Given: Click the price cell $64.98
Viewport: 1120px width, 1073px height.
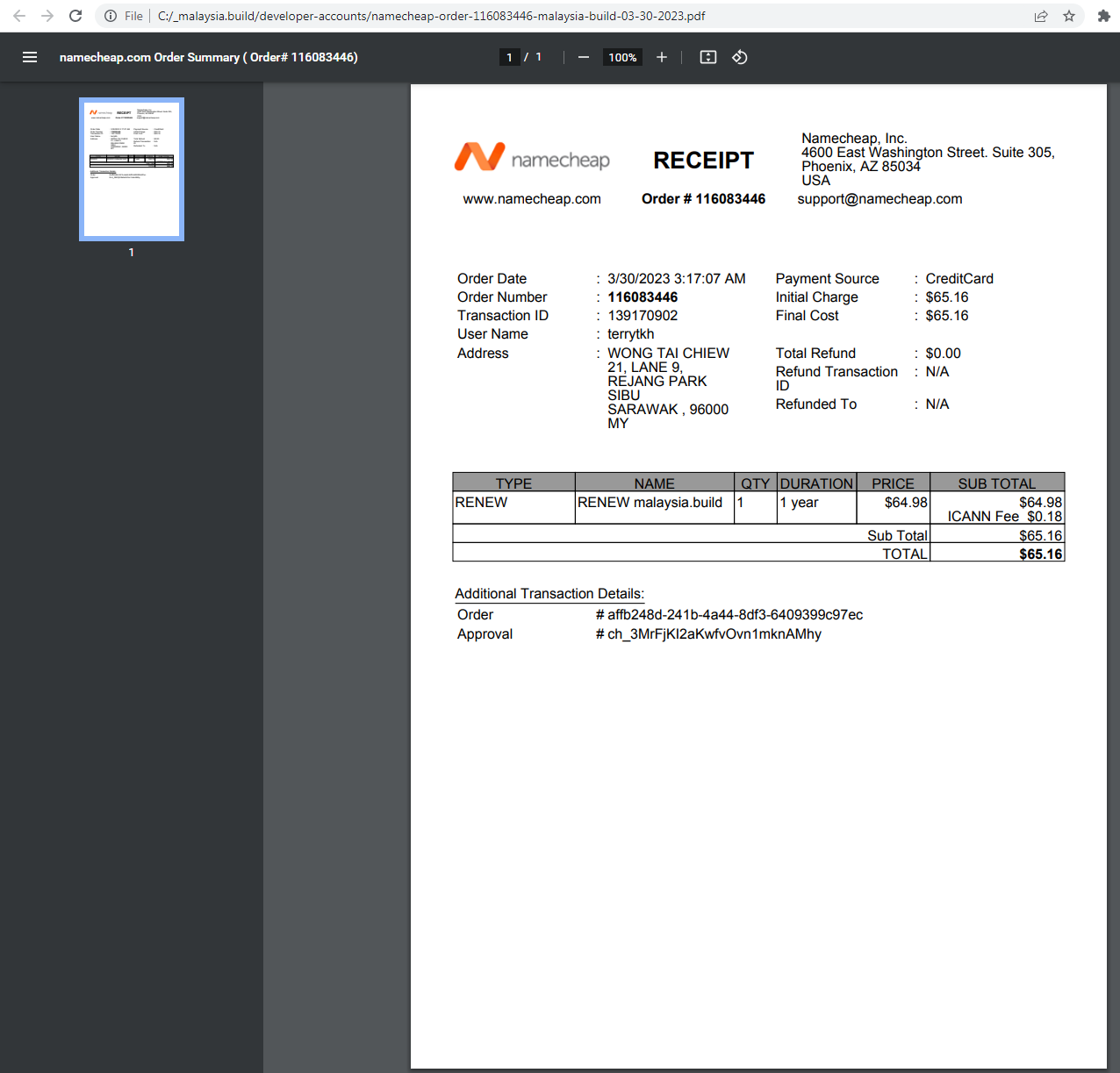Looking at the screenshot, I should 893,507.
